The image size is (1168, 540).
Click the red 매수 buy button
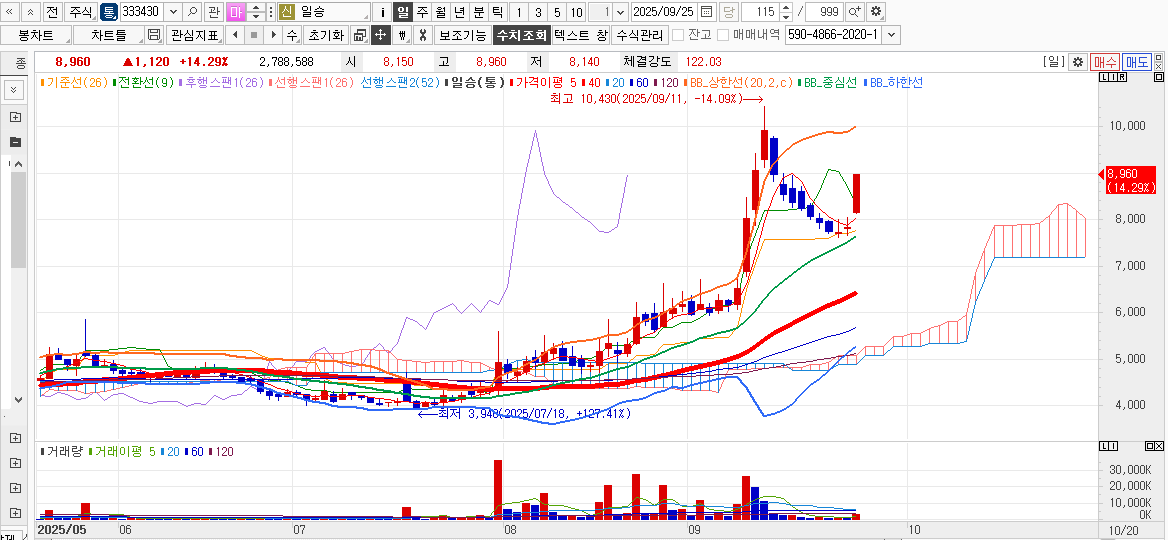click(1104, 62)
